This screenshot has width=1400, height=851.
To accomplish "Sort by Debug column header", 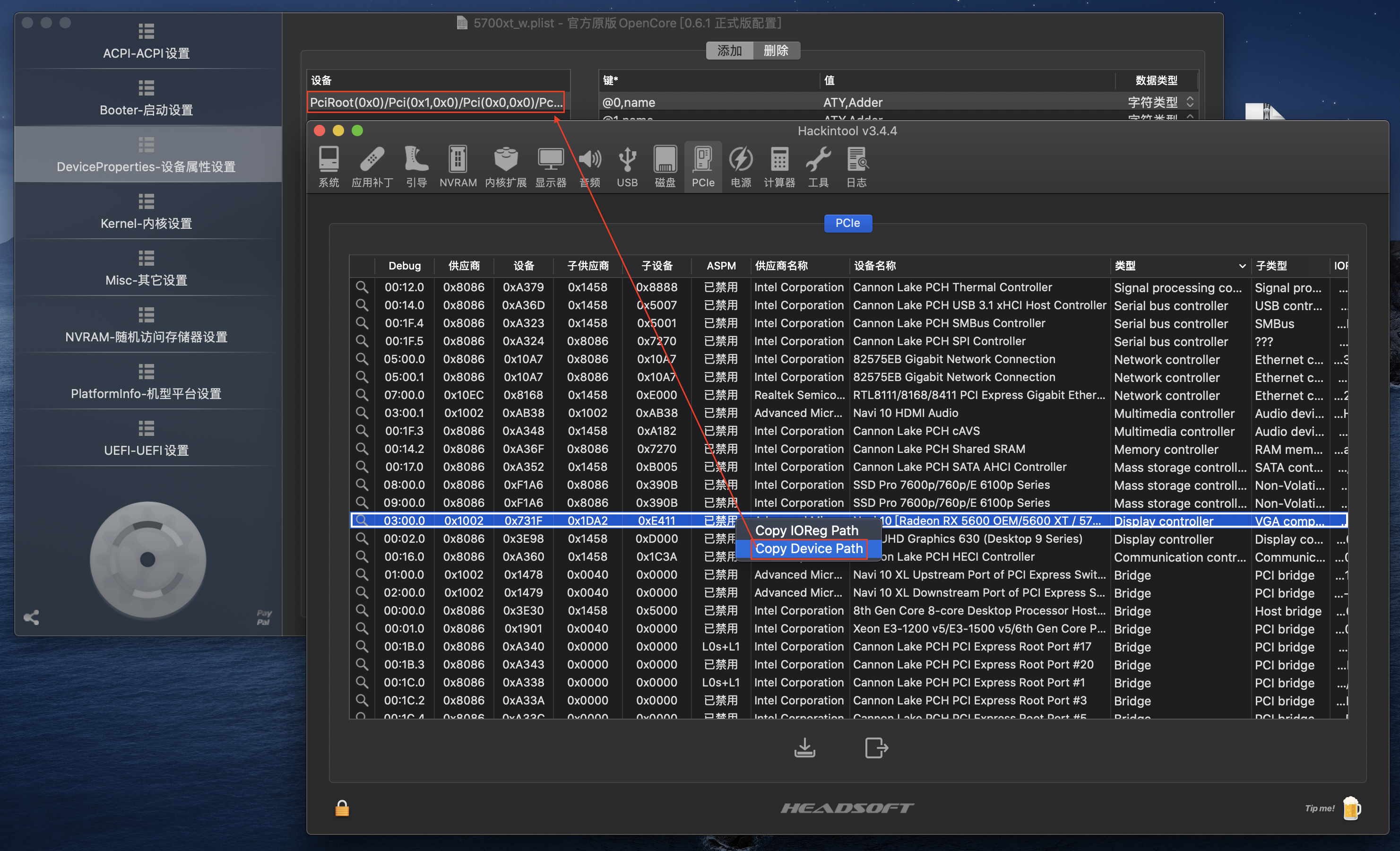I will click(405, 266).
